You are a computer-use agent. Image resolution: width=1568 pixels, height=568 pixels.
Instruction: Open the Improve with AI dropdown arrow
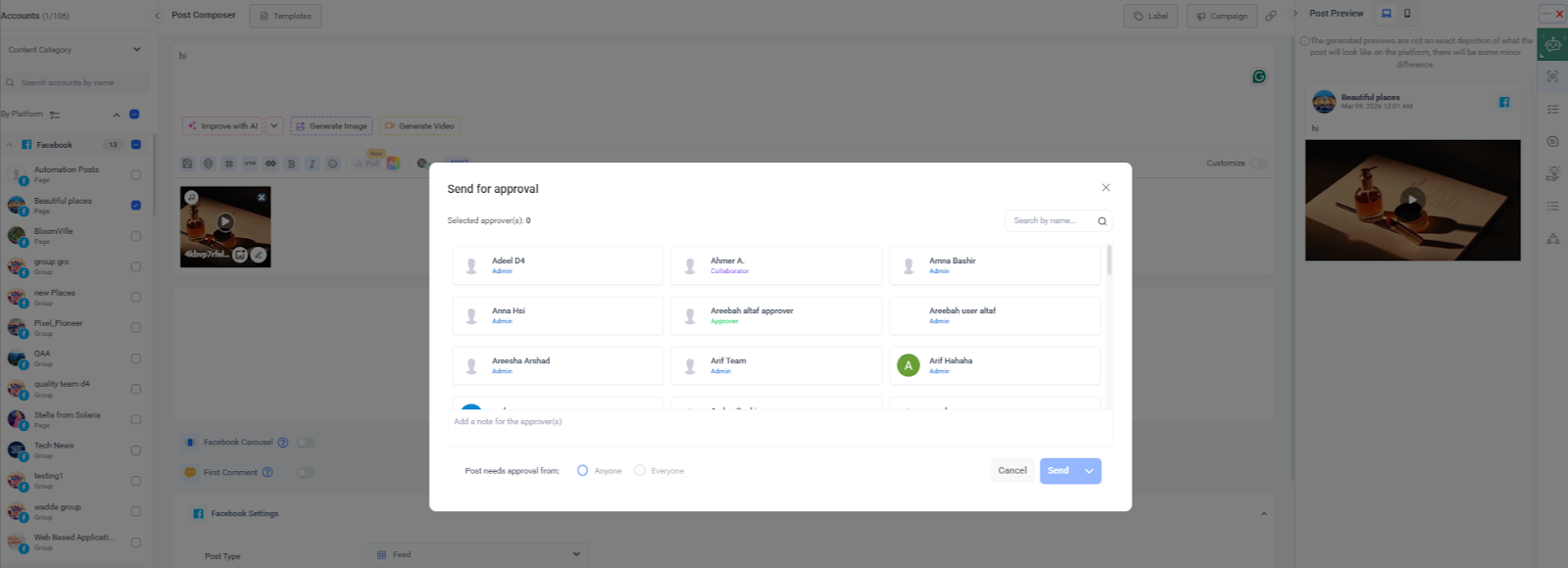(274, 126)
